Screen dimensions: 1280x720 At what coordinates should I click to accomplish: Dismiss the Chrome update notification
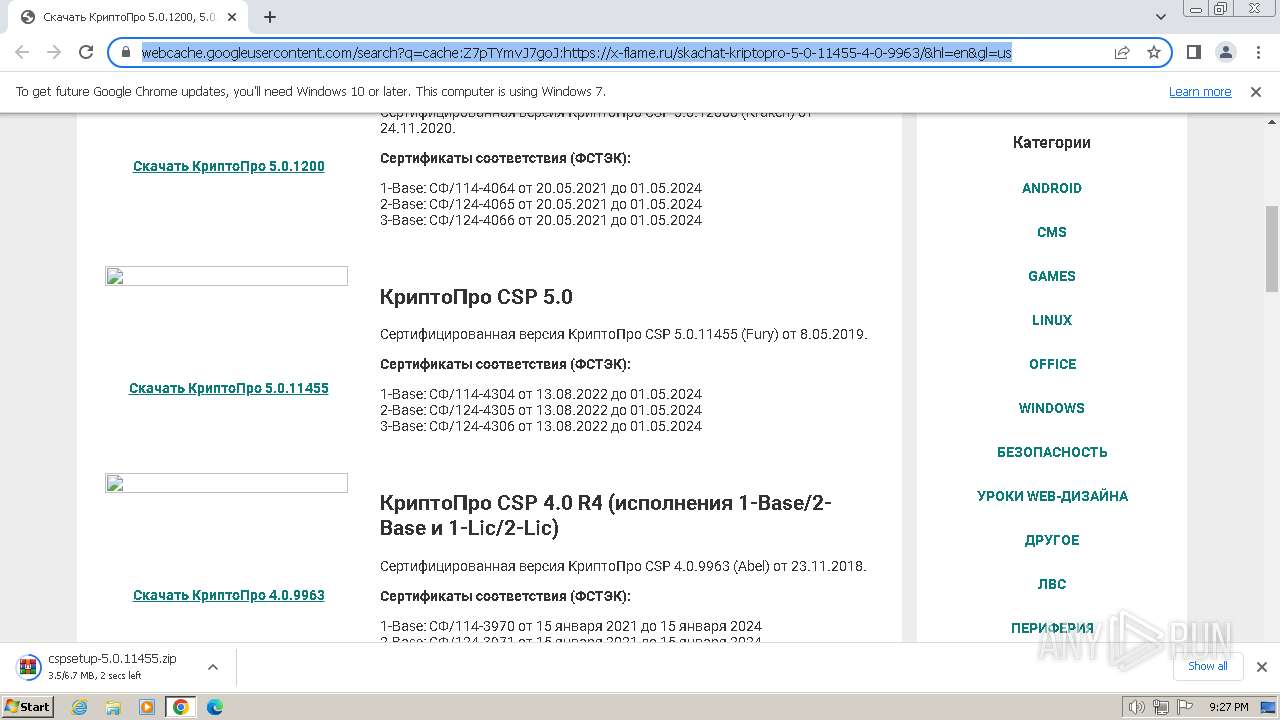coord(1256,92)
